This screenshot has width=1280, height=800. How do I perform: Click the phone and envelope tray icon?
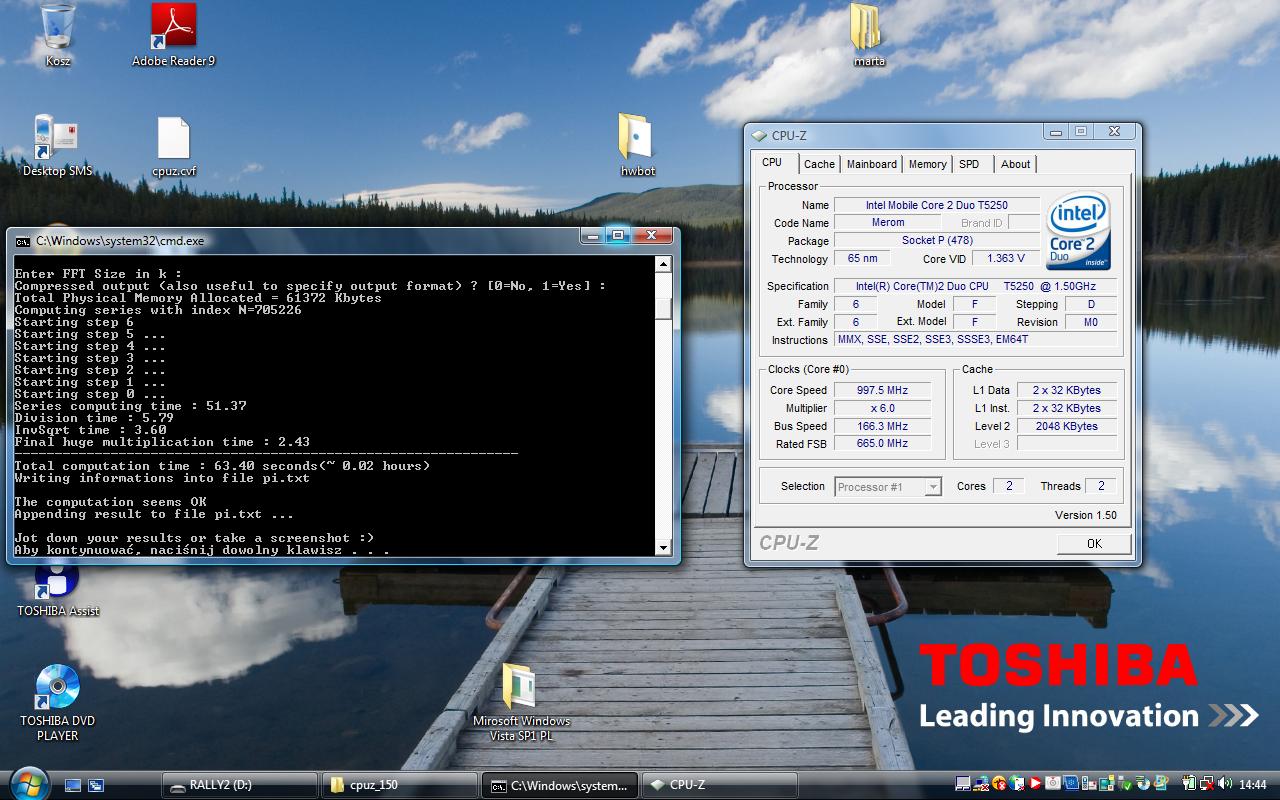(x=1089, y=784)
